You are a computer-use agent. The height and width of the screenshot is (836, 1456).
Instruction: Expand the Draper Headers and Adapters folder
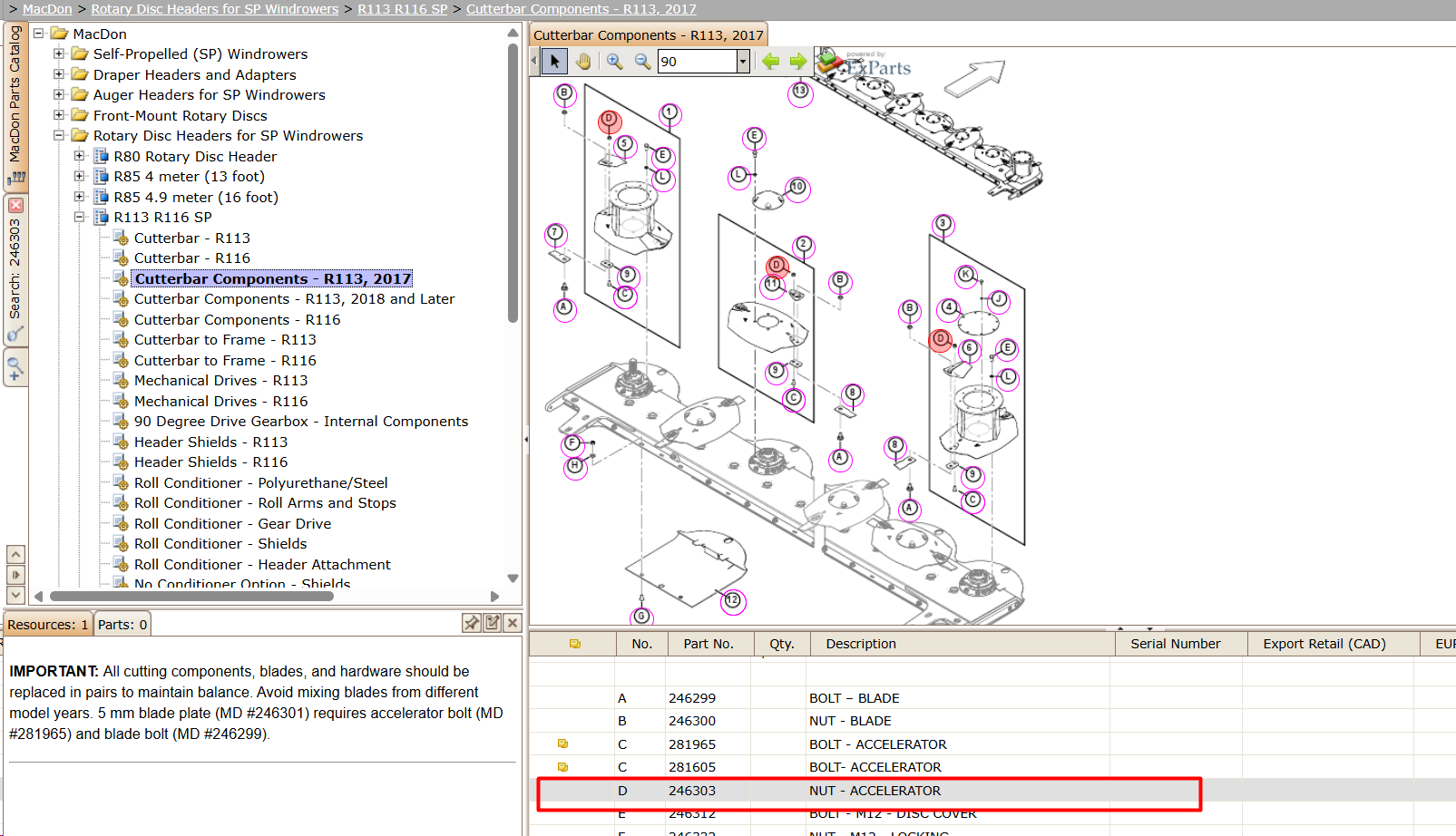click(59, 74)
